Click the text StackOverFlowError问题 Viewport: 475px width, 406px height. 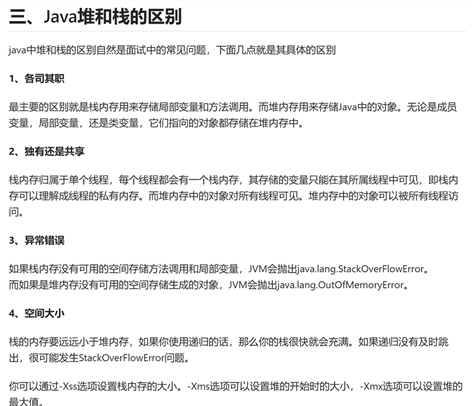(131, 358)
